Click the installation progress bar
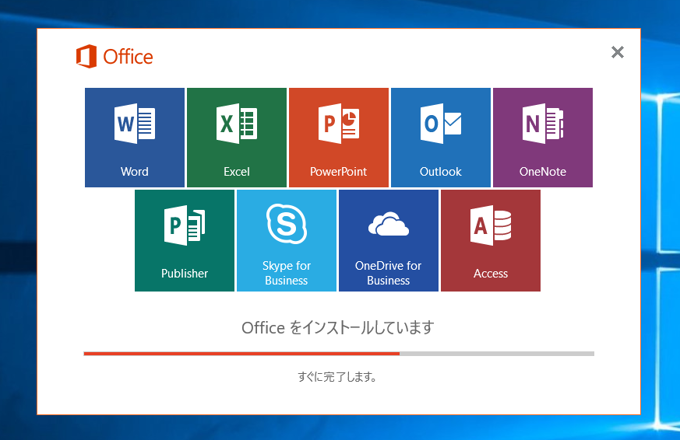The height and width of the screenshot is (440, 680). coord(339,354)
